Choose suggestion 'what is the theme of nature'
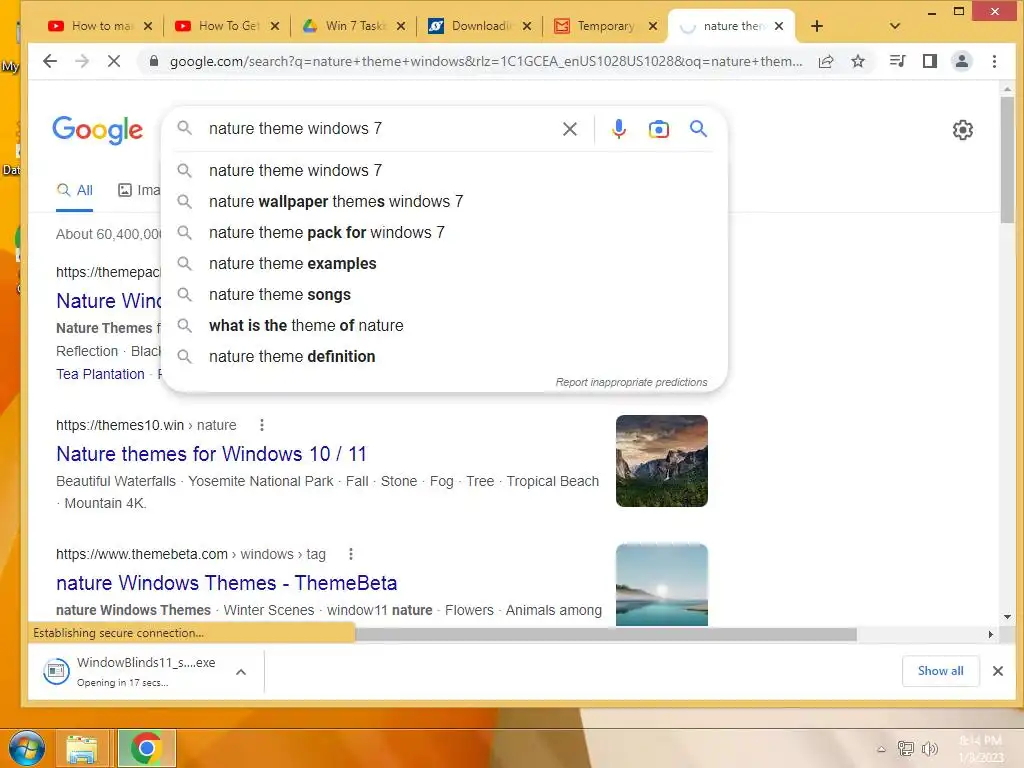1024x768 pixels. (444, 326)
